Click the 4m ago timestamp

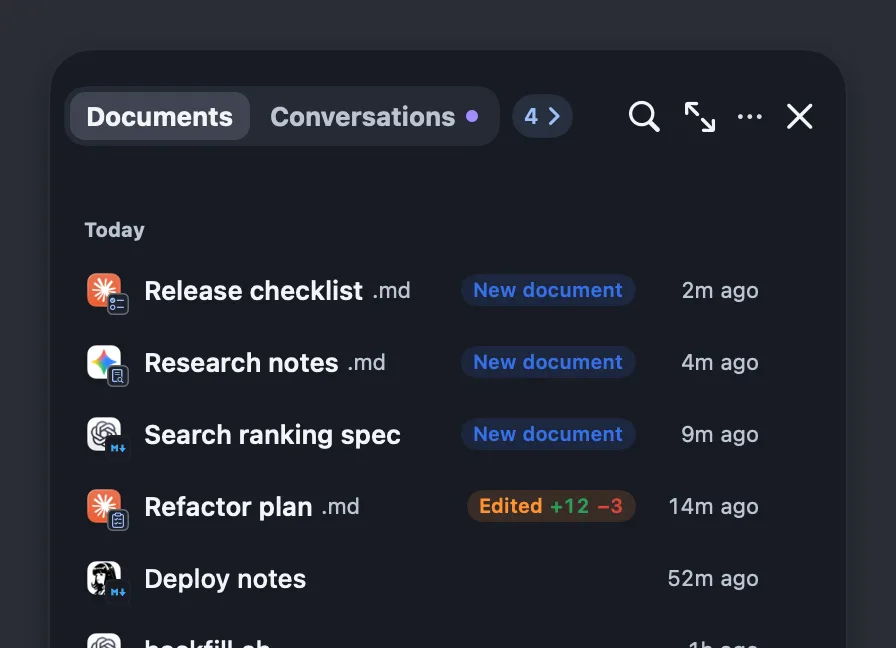click(x=720, y=363)
